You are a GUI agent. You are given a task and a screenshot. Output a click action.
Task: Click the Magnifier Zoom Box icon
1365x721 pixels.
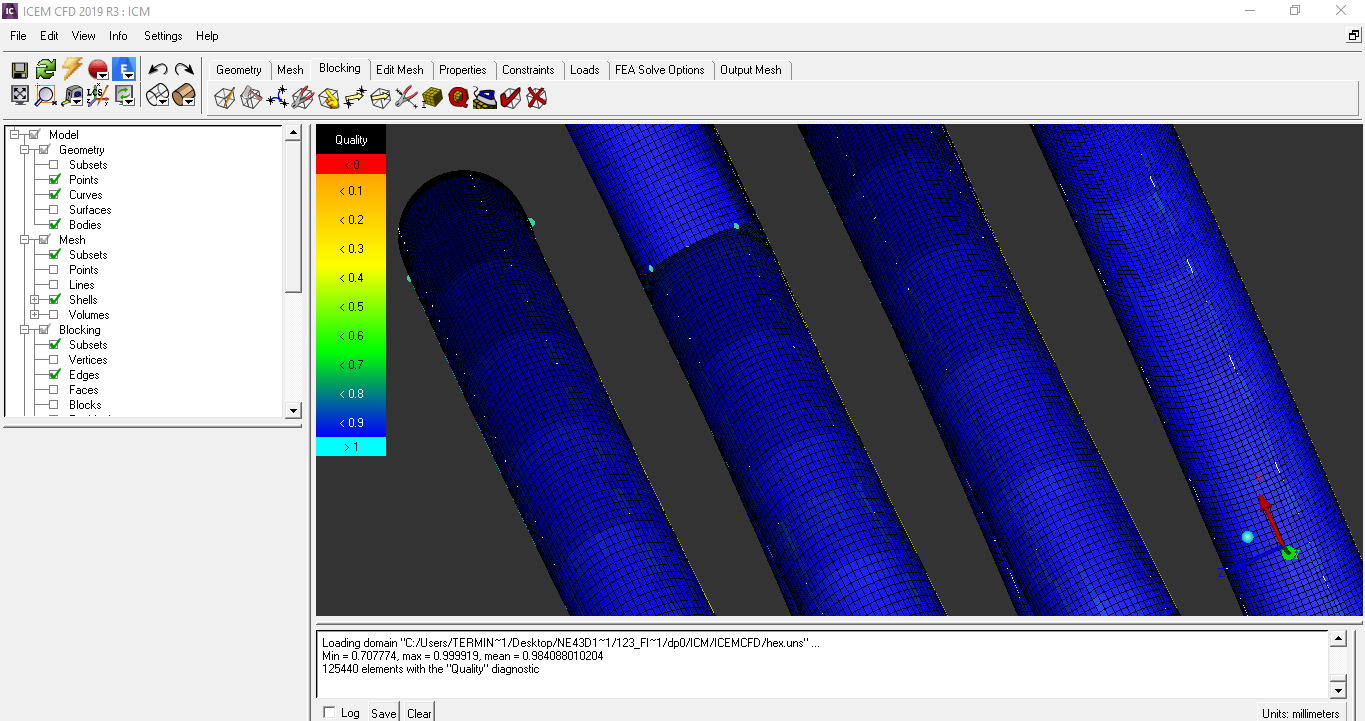45,96
